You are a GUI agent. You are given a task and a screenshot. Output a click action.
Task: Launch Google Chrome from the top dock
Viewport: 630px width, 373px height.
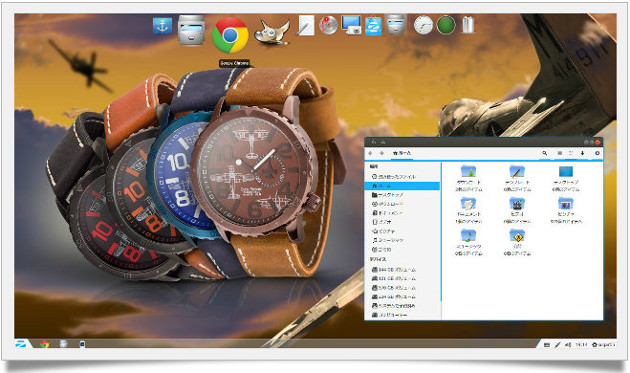point(230,35)
